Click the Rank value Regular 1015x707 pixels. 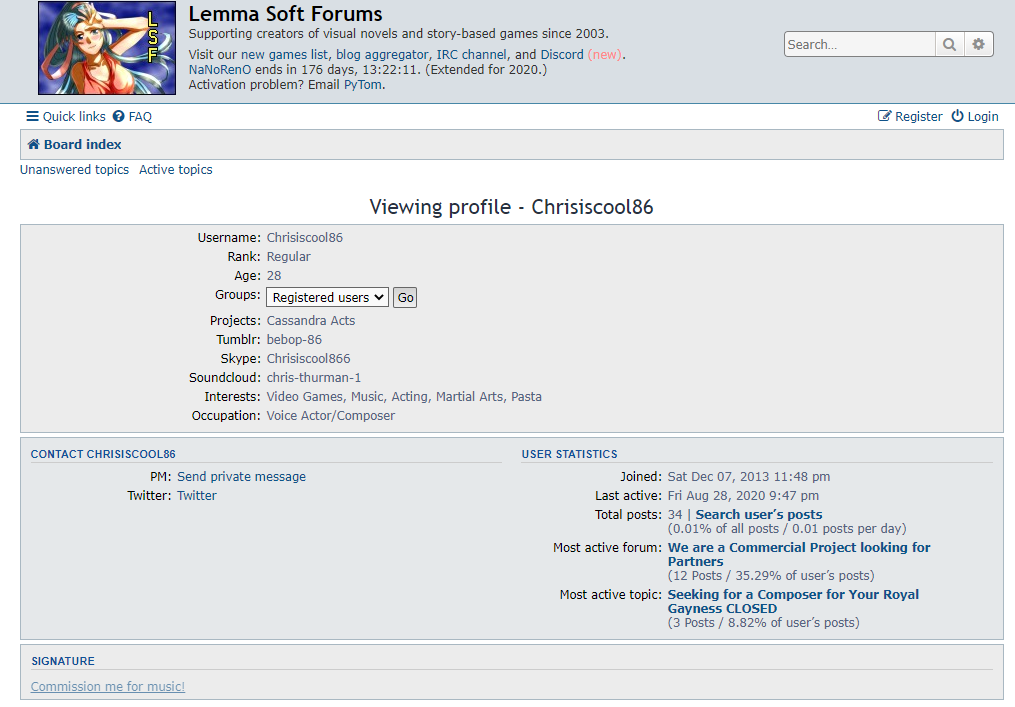coord(289,256)
